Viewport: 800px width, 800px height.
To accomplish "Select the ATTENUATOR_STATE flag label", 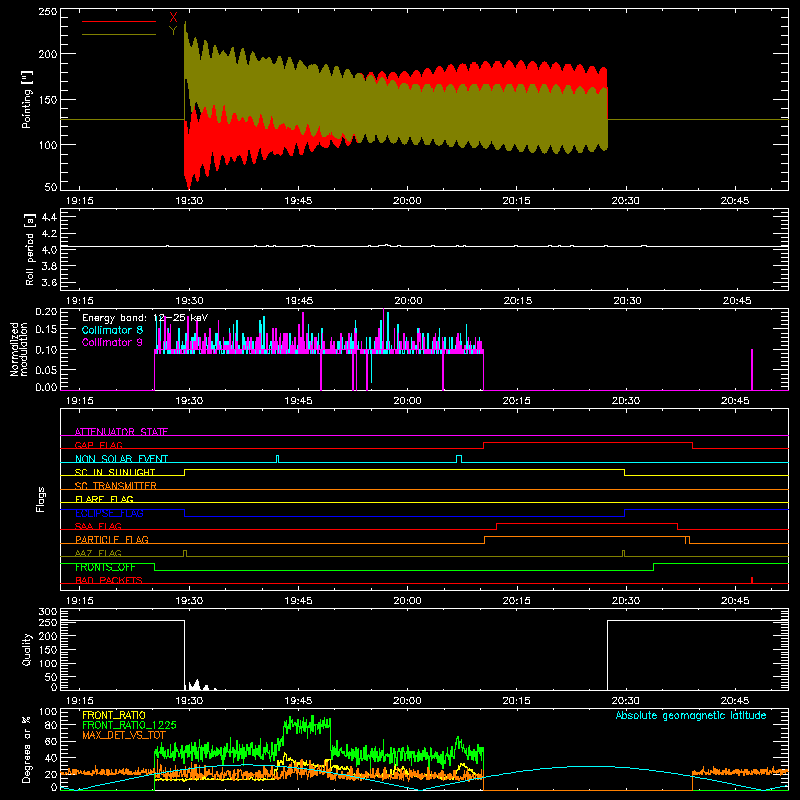I will click(x=121, y=432).
